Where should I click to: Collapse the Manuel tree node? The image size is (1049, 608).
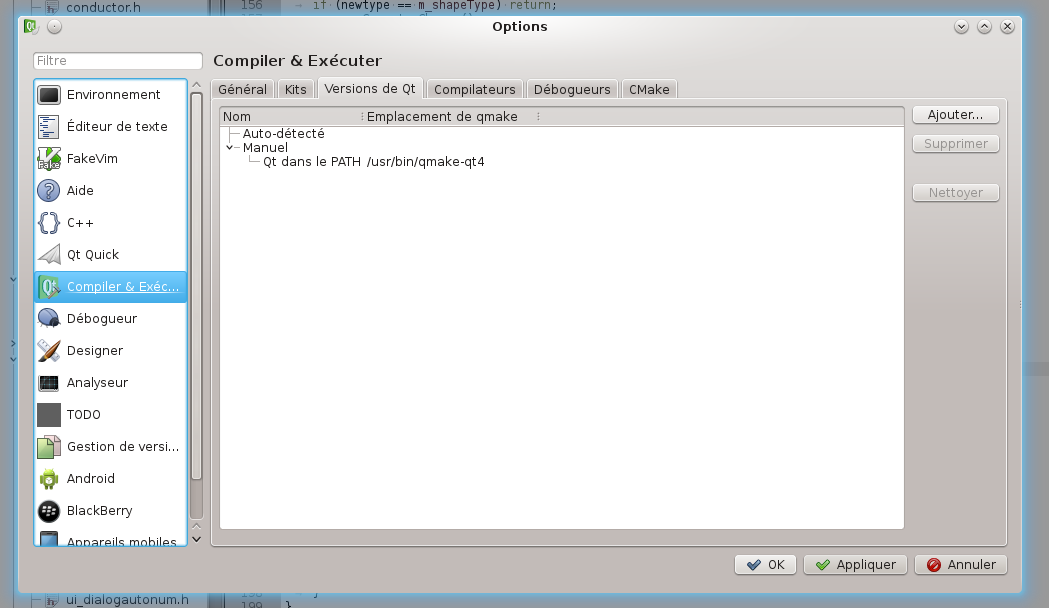coord(230,148)
